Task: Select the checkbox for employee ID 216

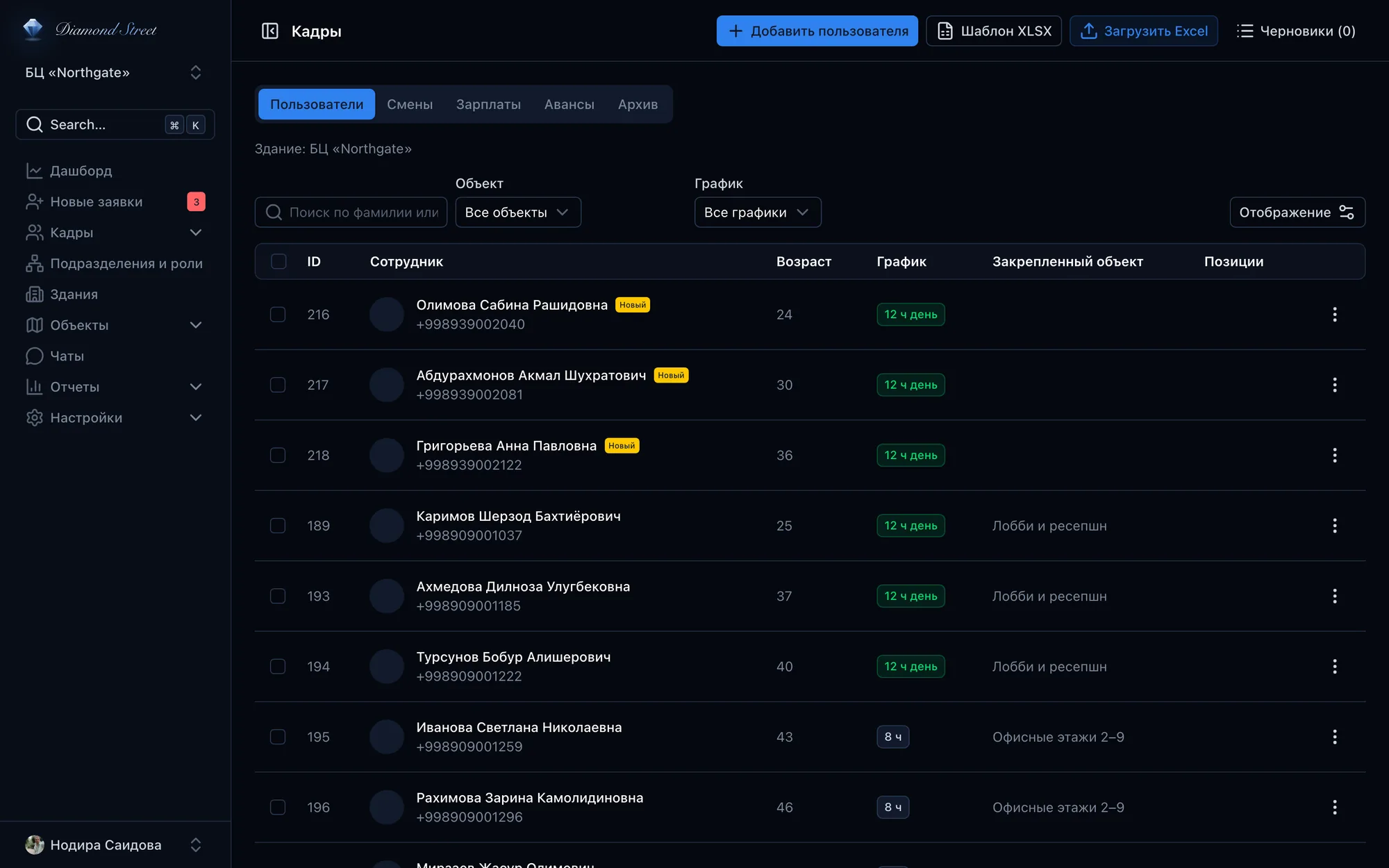Action: click(x=278, y=315)
